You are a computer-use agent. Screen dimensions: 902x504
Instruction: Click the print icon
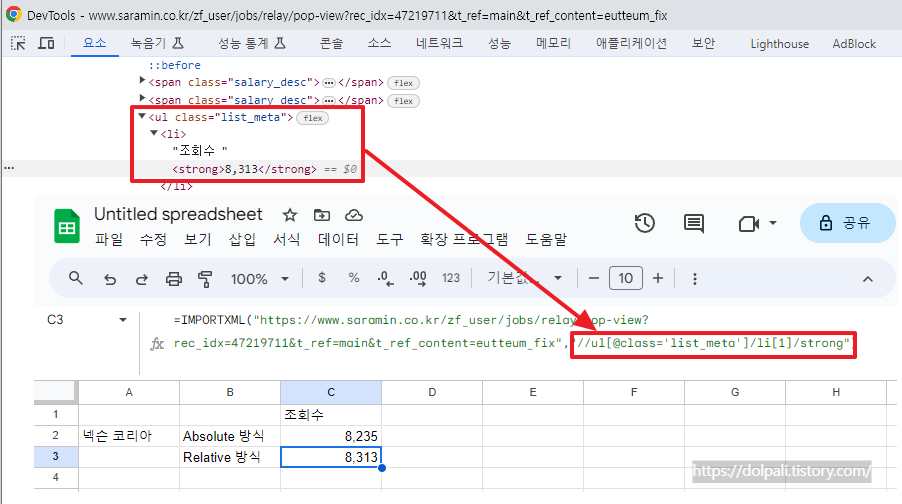click(173, 279)
